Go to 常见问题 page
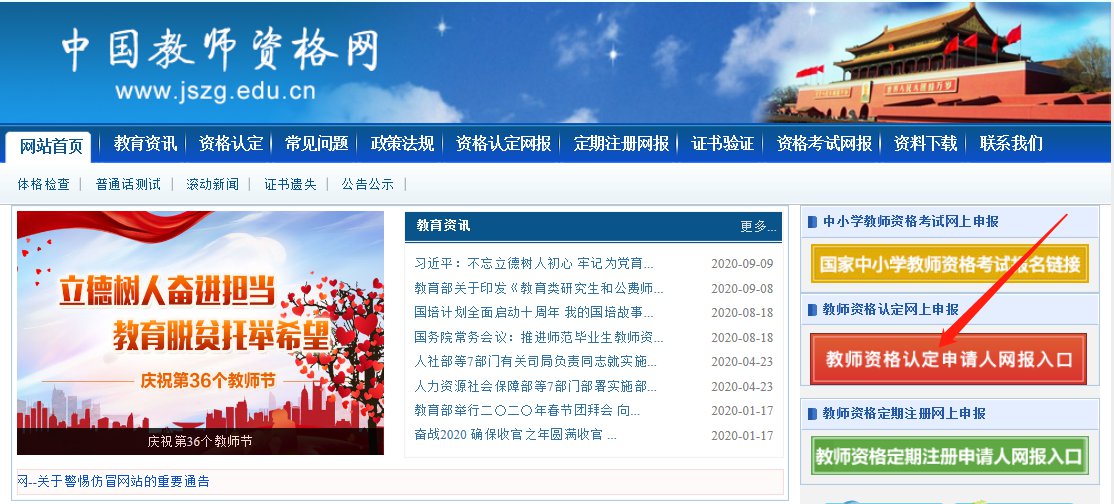The image size is (1114, 504). [x=316, y=144]
